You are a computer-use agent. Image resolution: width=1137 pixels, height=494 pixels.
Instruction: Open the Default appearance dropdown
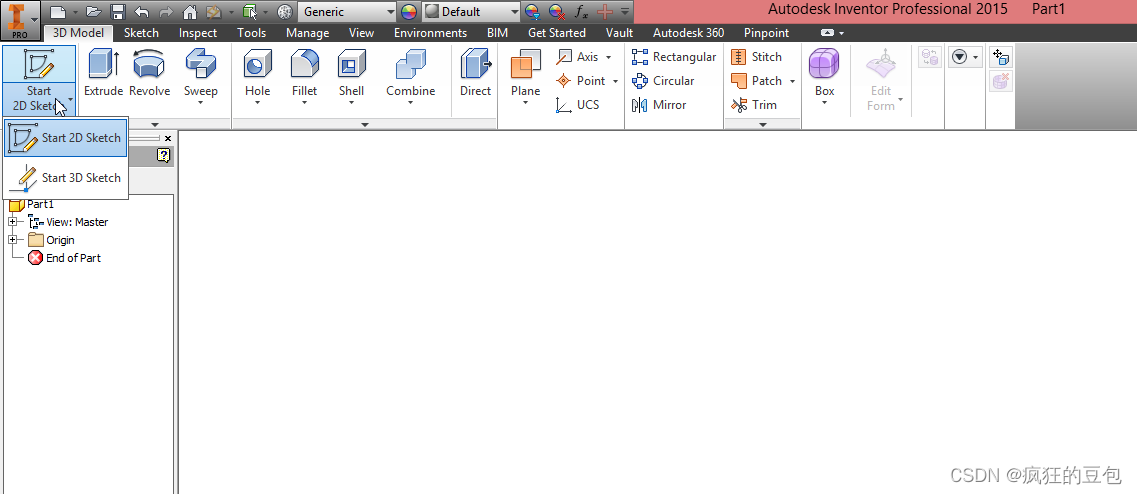[514, 12]
